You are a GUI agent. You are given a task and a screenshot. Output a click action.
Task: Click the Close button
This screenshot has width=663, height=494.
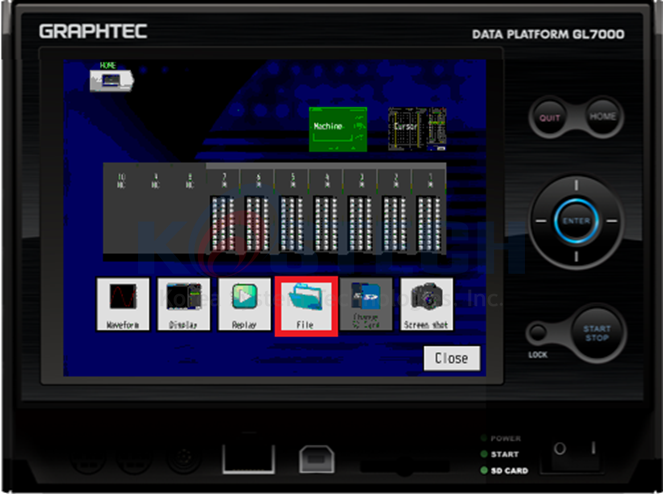452,358
